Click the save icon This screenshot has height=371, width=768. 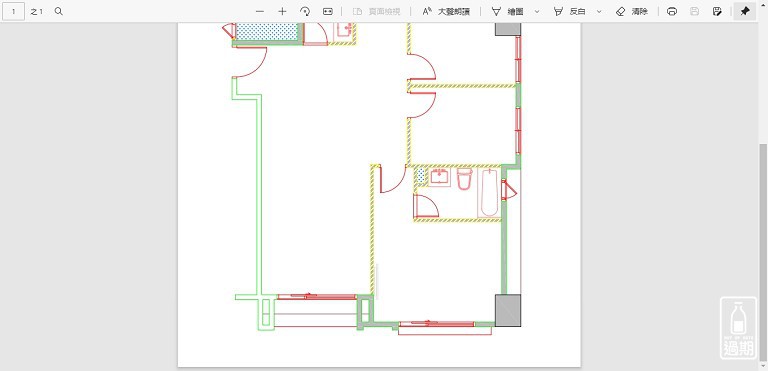[x=695, y=11]
